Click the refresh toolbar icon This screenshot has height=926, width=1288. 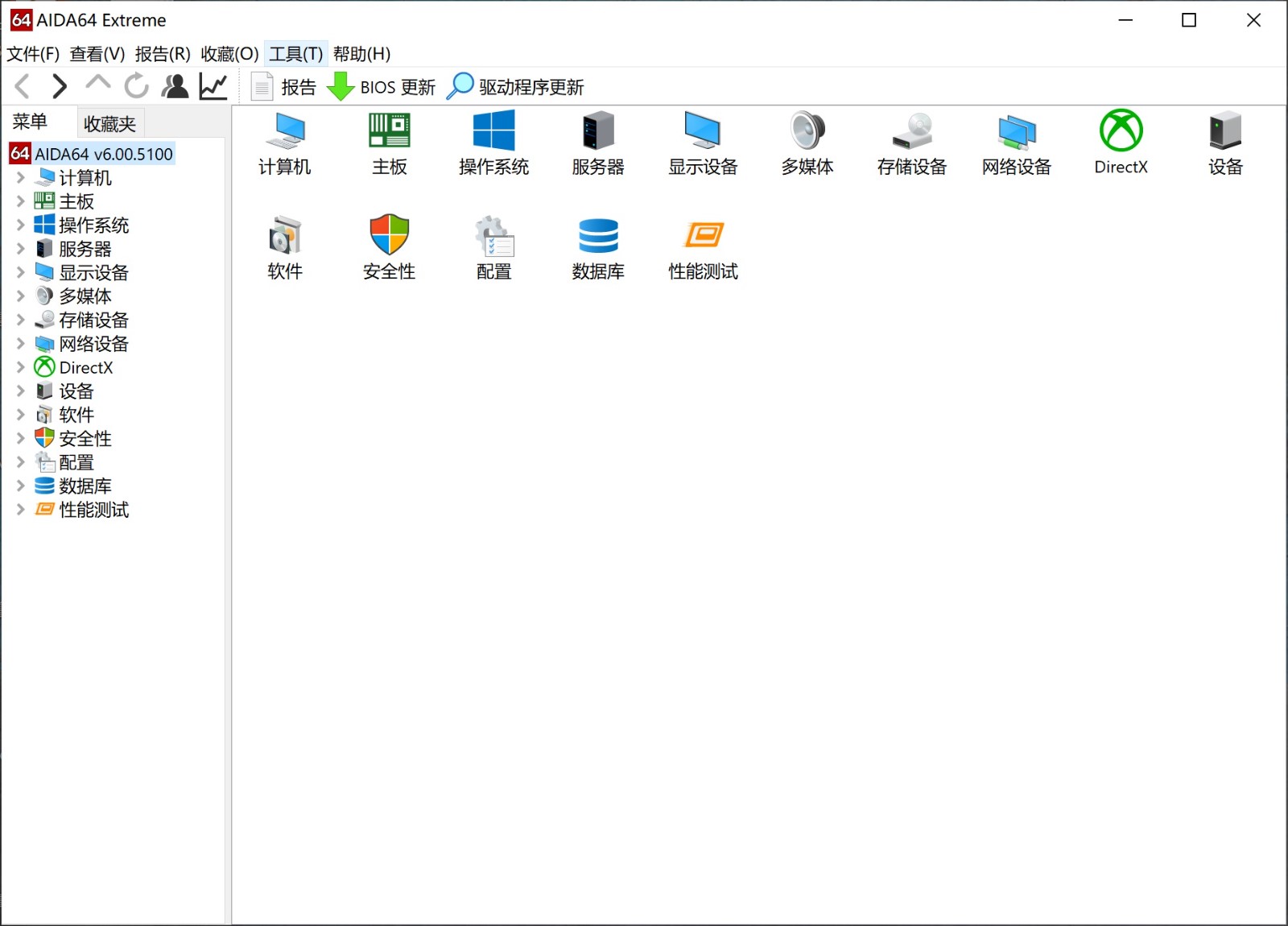pos(137,85)
